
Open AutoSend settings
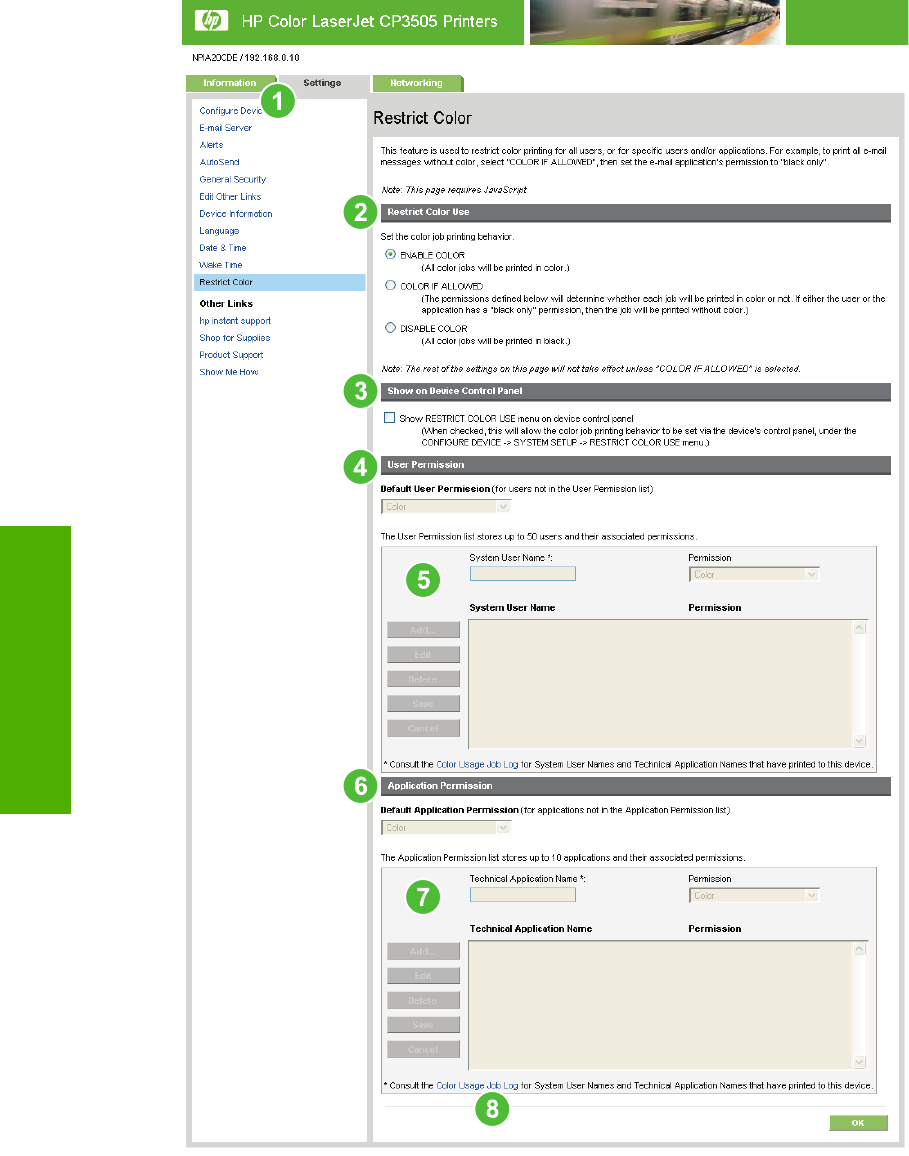pyautogui.click(x=219, y=161)
